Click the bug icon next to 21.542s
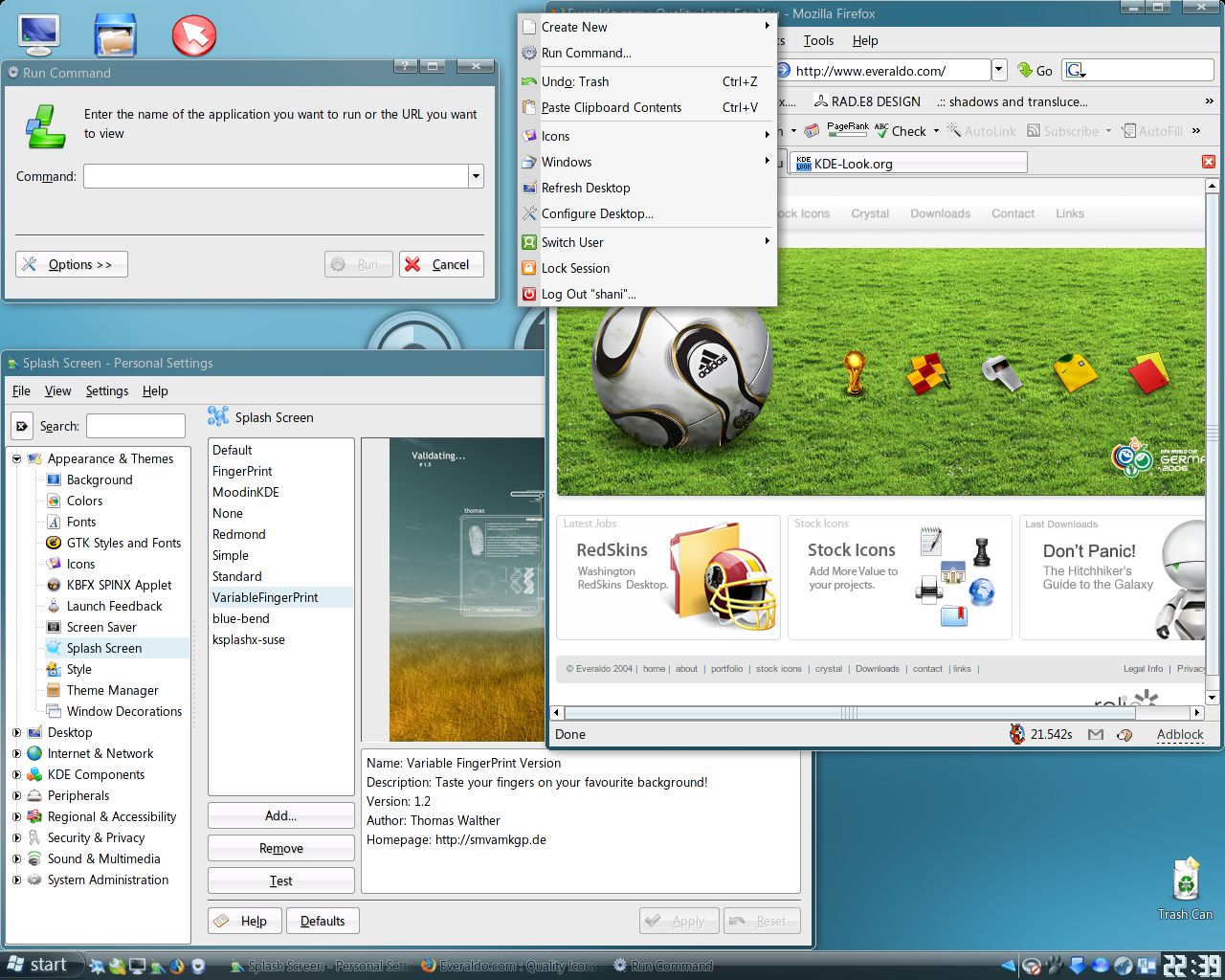This screenshot has height=980, width=1225. point(1016,734)
